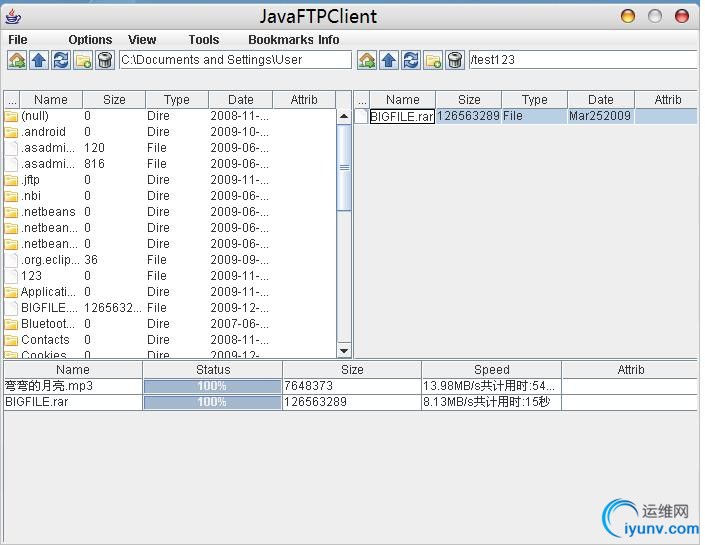Screen dimensions: 705x545
Task: Sort remote list by Size header
Action: (x=469, y=99)
